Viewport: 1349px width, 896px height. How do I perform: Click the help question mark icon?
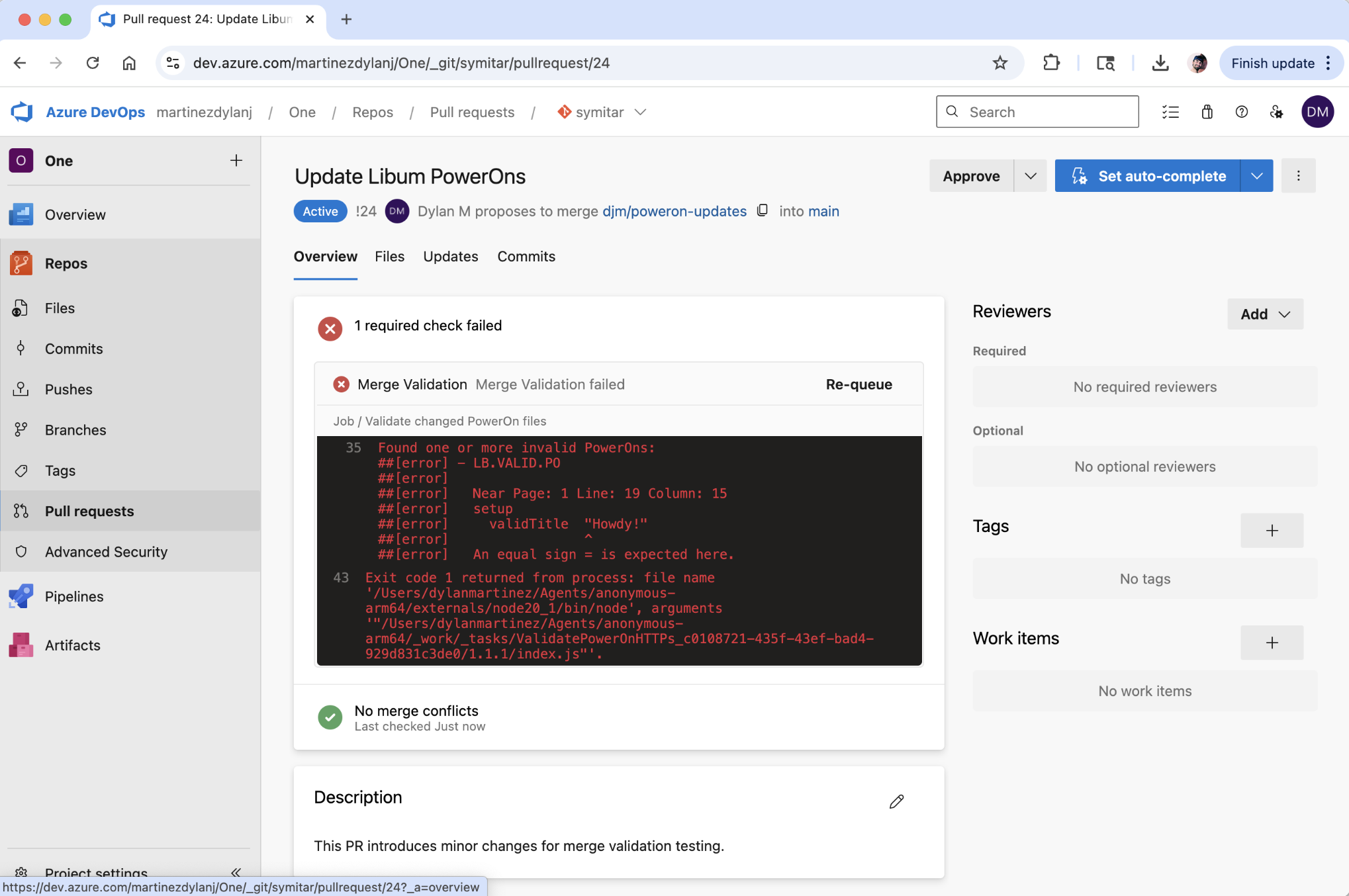[1242, 112]
